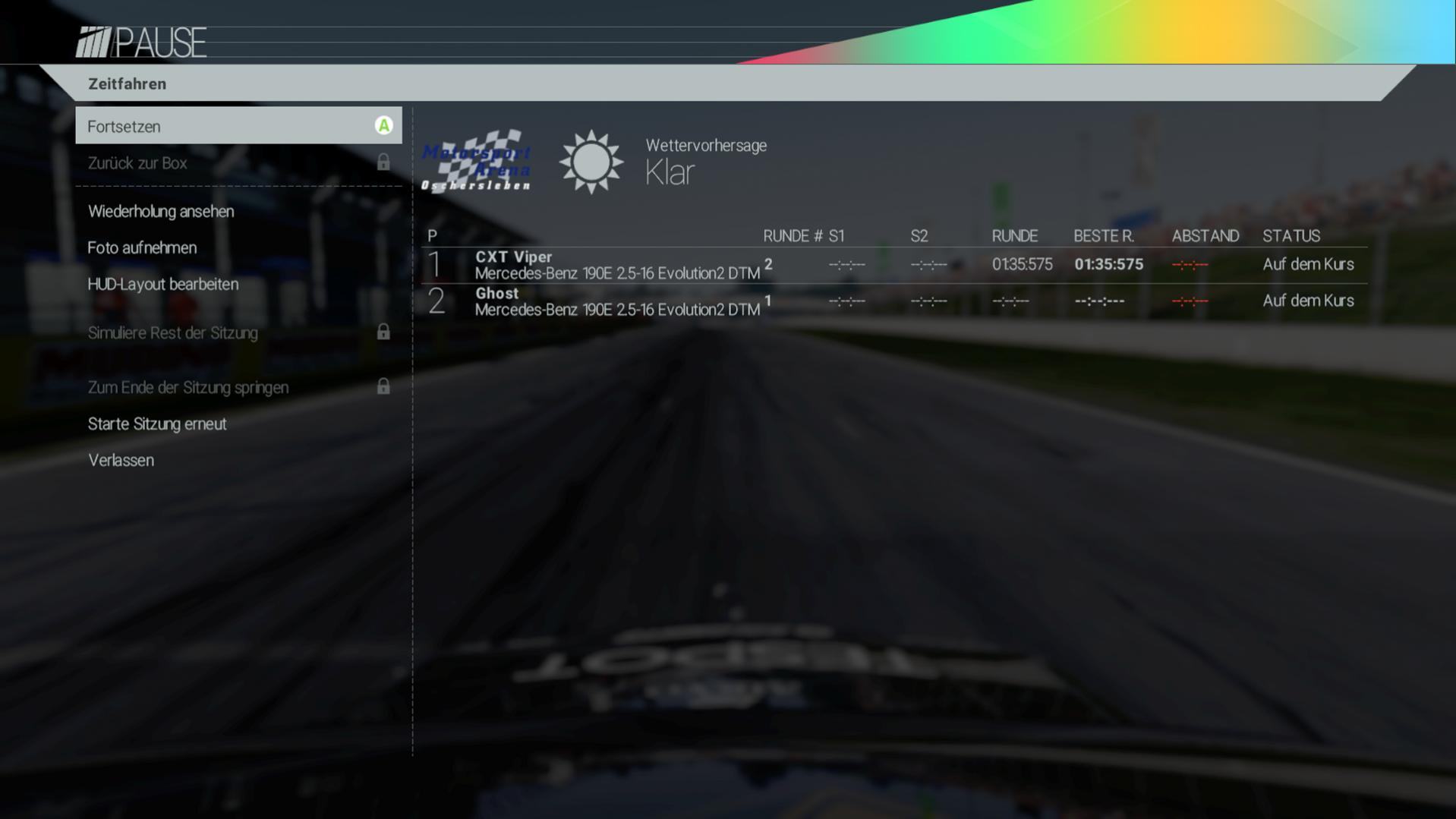Click the Zeitfahren header title
This screenshot has width=1456, height=819.
[127, 83]
